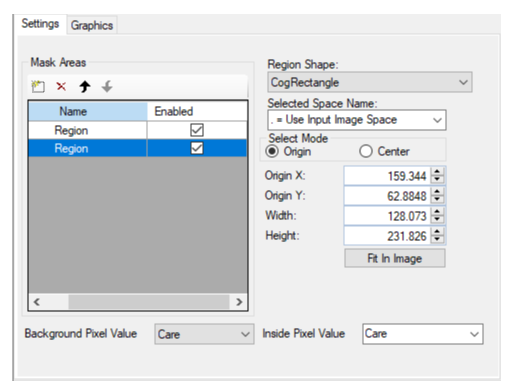Toggle Enabled checkbox for first Region row
512x391 pixels.
coord(197,130)
